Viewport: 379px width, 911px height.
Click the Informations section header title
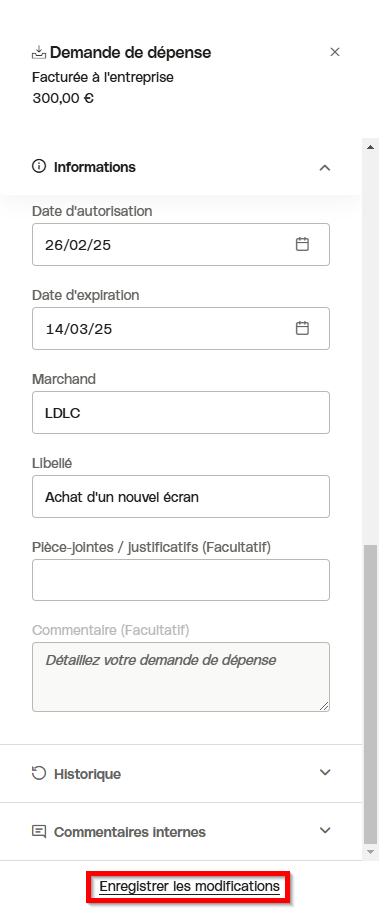click(95, 167)
